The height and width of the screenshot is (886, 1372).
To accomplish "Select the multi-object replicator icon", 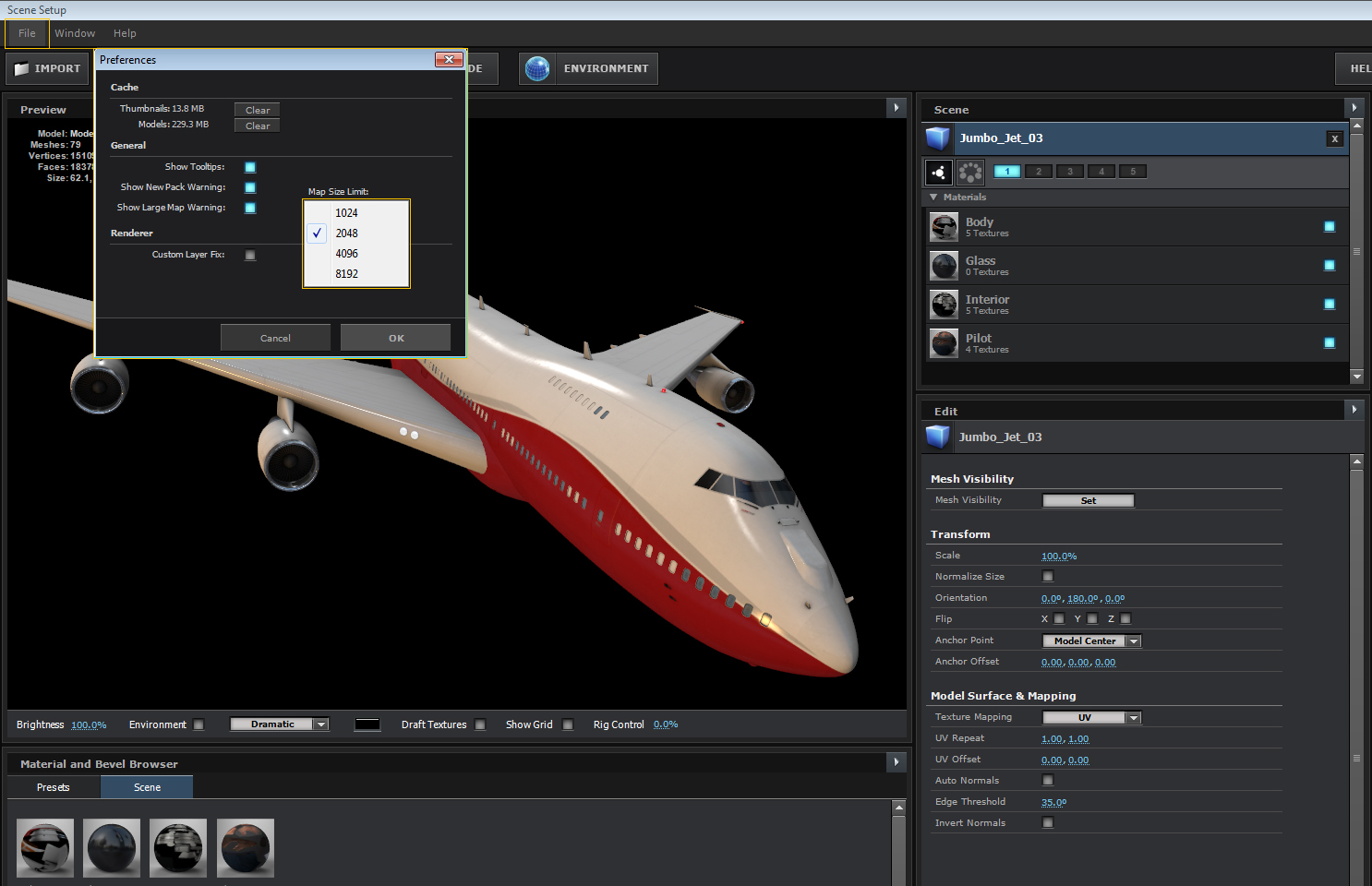I will [x=969, y=172].
